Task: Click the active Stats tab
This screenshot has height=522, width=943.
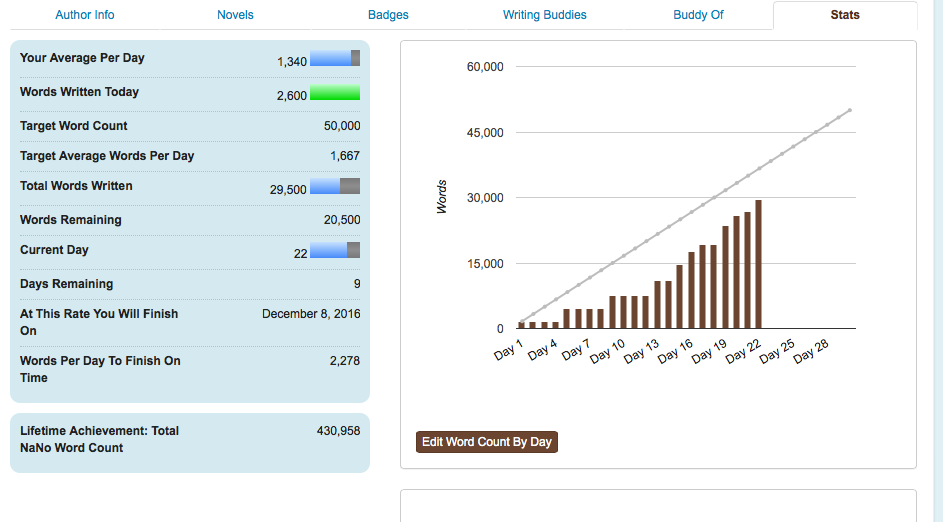Action: click(x=844, y=15)
